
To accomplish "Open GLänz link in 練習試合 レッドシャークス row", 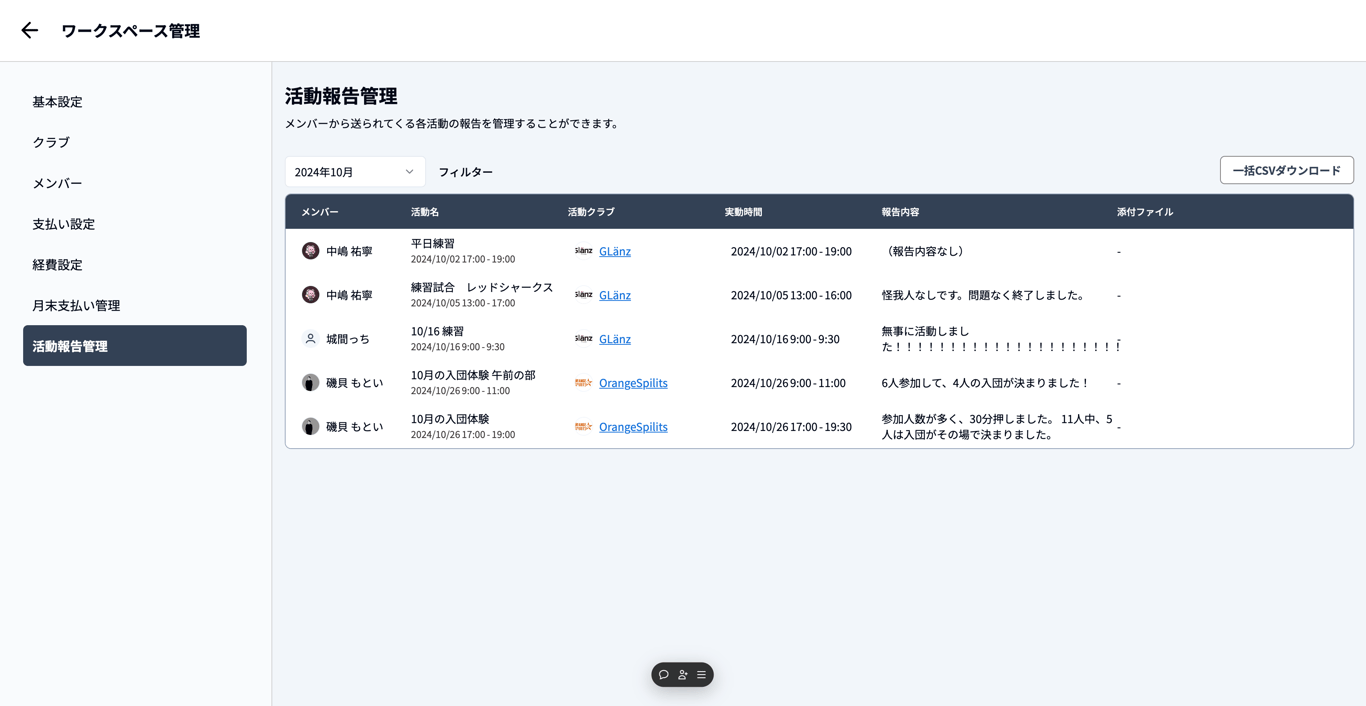I will (x=614, y=295).
